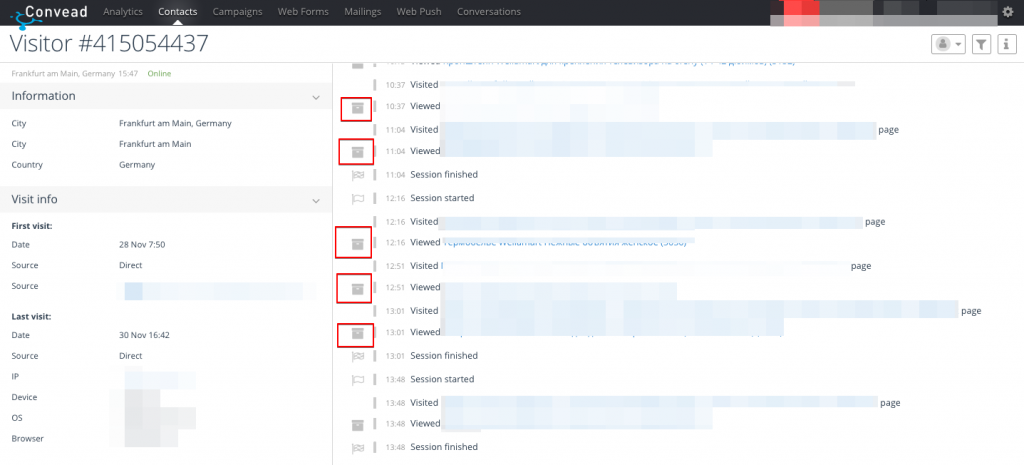Select the Contacts tab
The height and width of the screenshot is (465, 1024).
coord(178,12)
